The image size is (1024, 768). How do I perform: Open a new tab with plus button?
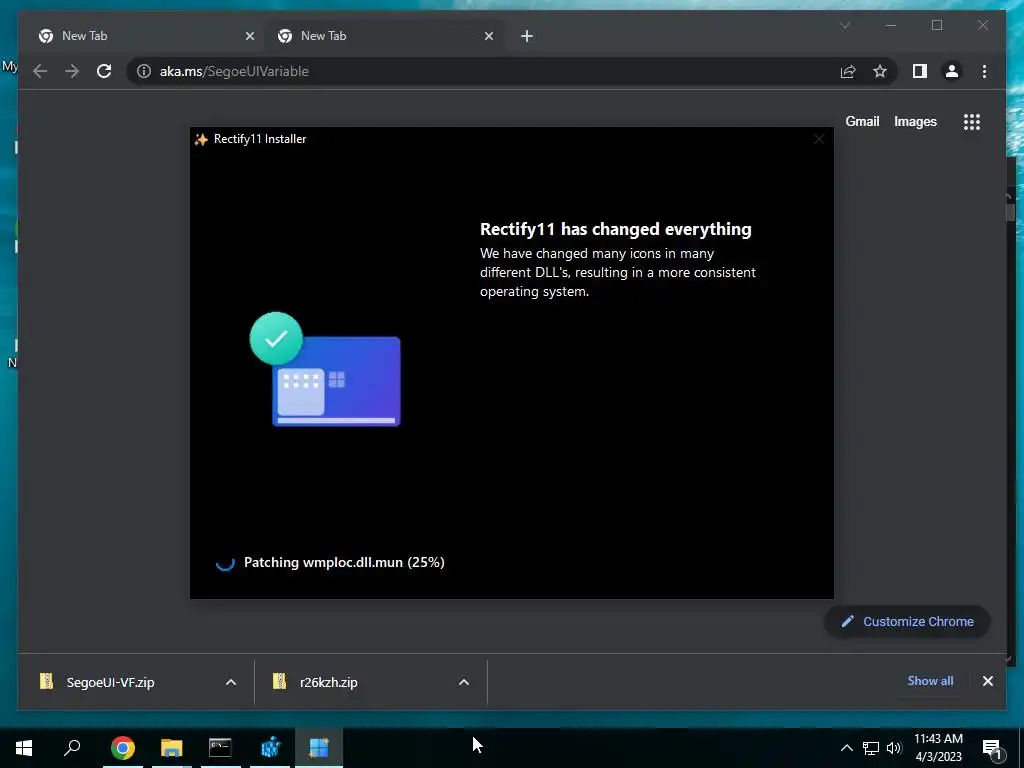click(x=526, y=36)
